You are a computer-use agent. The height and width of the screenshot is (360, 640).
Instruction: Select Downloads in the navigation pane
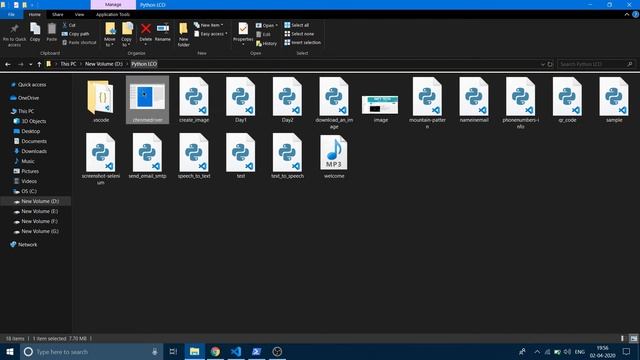34,151
